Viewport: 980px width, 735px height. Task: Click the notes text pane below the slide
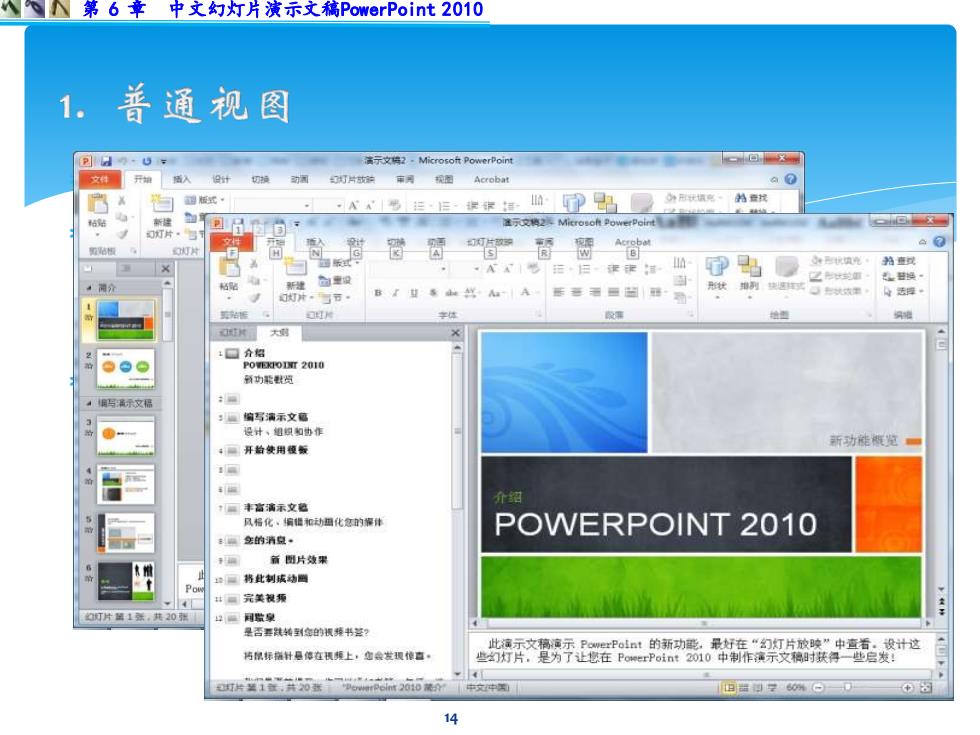[x=701, y=651]
